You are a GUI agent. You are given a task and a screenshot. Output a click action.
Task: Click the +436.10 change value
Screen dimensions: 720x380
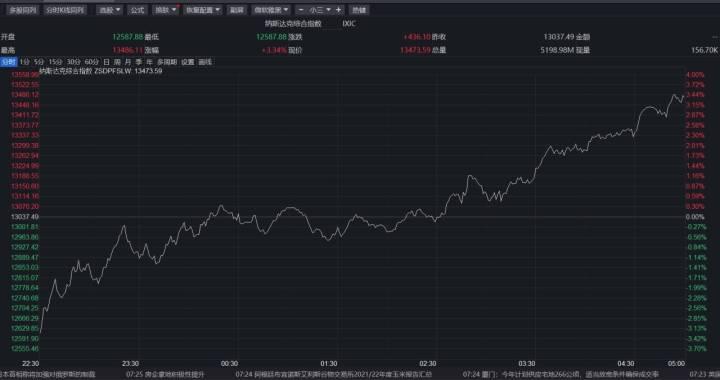pos(417,37)
